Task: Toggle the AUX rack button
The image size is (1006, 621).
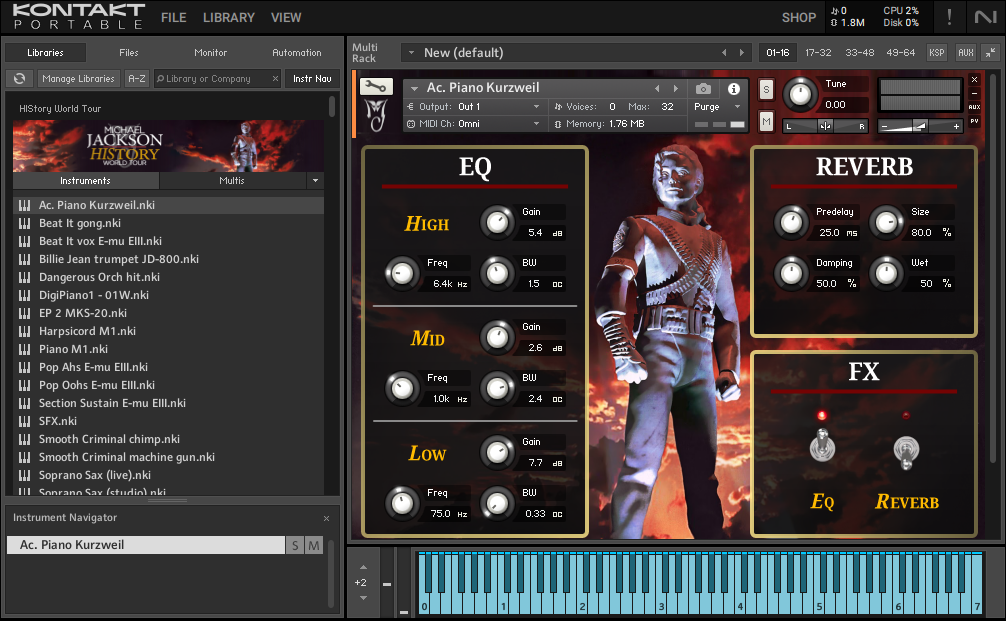Action: [966, 53]
